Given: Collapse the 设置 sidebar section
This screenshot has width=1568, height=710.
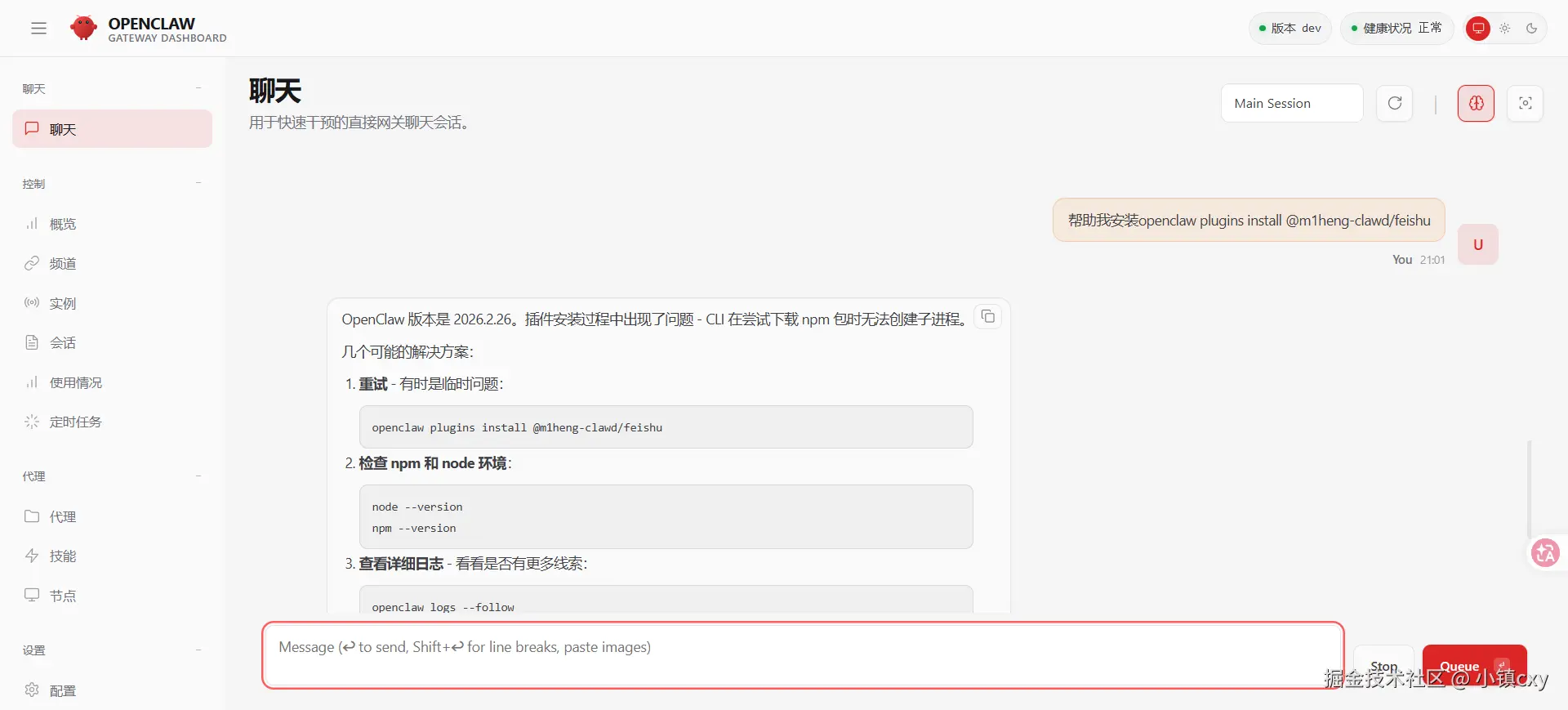Looking at the screenshot, I should point(198,650).
